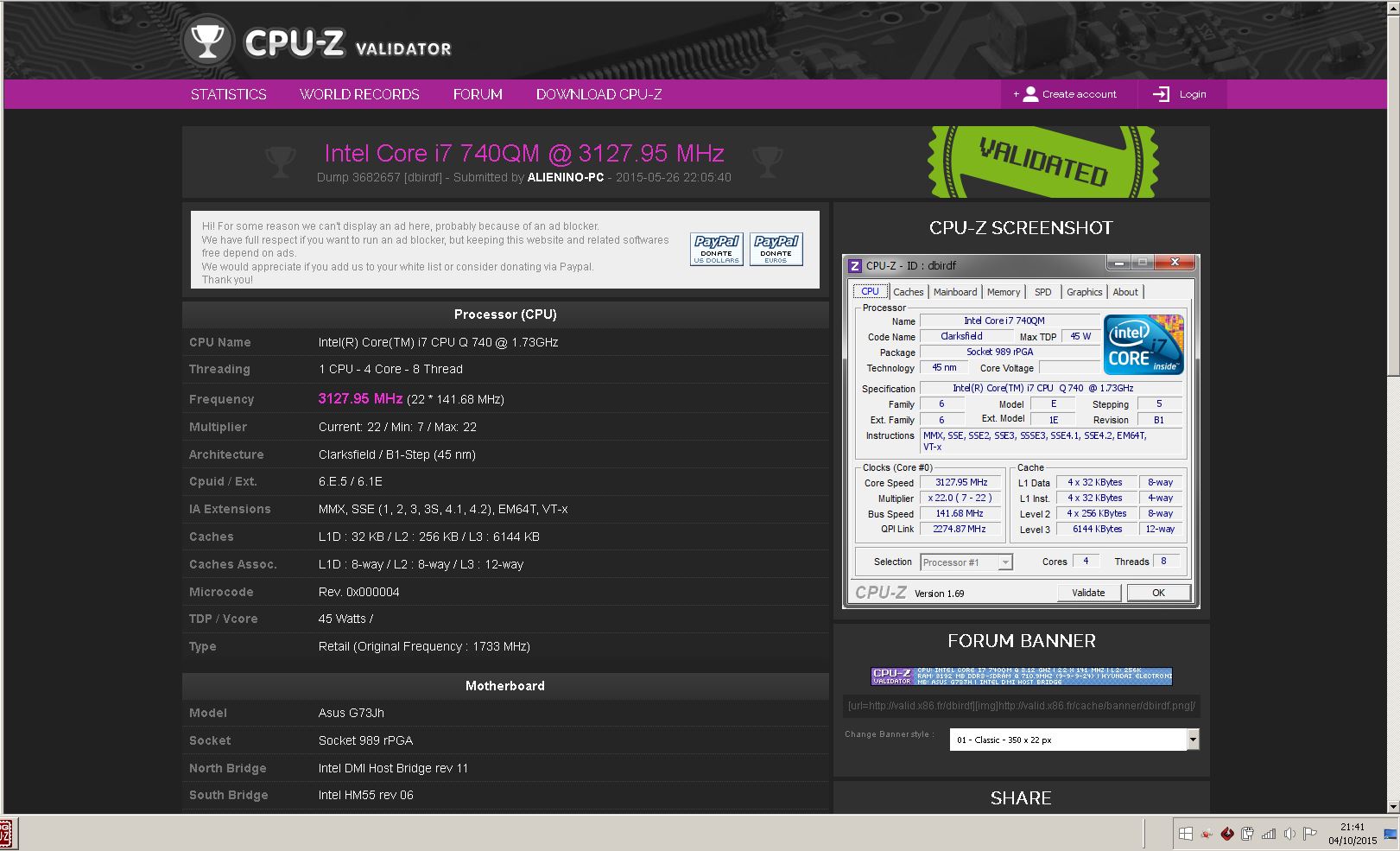Click the CPU-Z taskbar button
The height and width of the screenshot is (851, 1400).
[x=6, y=834]
